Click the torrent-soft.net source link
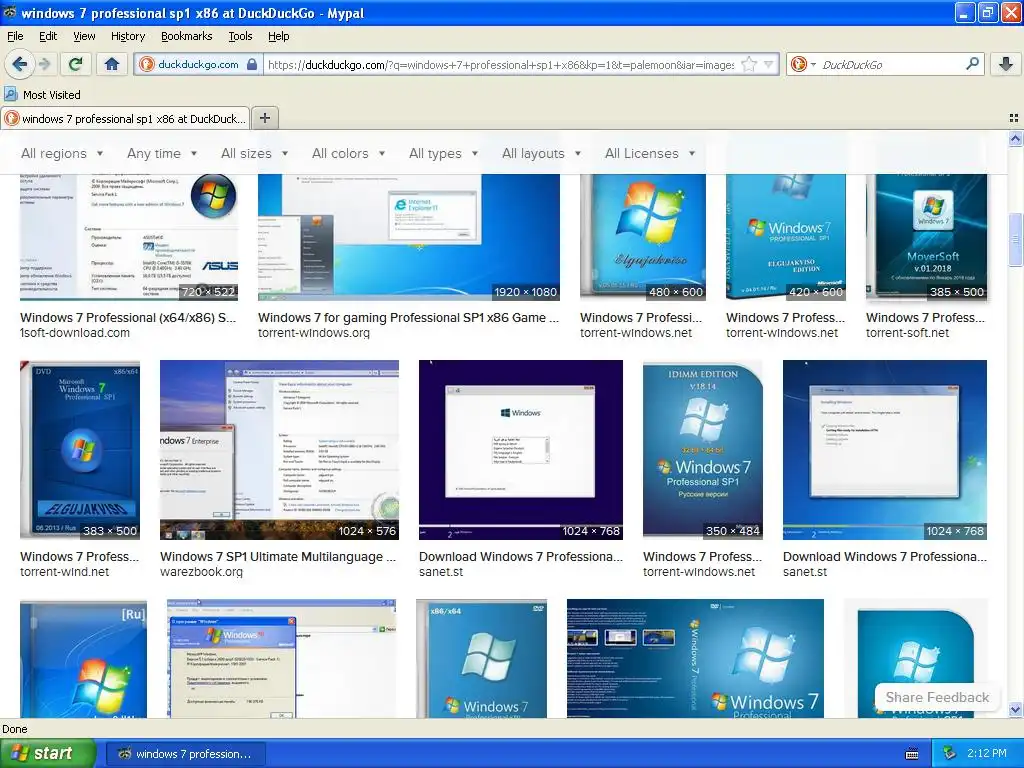Image resolution: width=1024 pixels, height=768 pixels. (x=907, y=333)
